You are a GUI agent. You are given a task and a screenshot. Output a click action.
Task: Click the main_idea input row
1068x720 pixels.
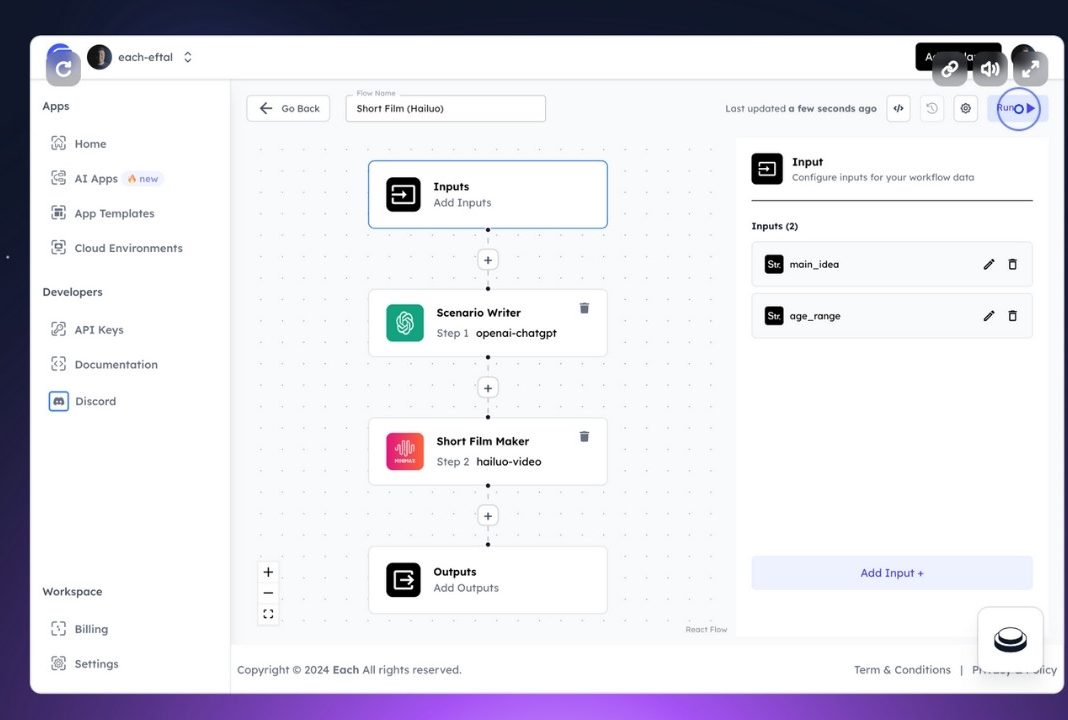click(x=892, y=264)
